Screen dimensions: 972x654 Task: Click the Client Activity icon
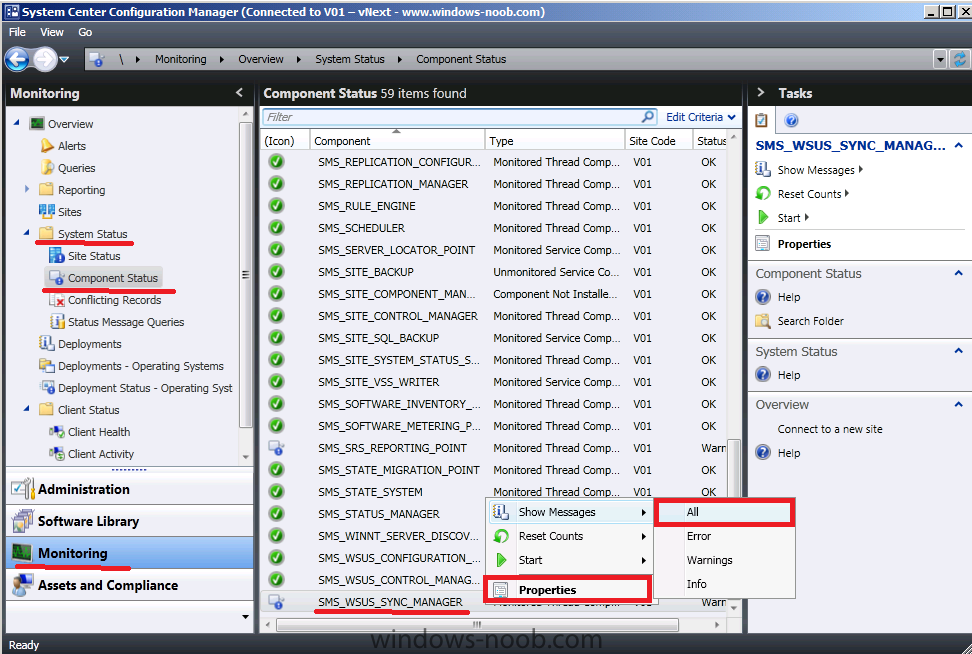56,454
